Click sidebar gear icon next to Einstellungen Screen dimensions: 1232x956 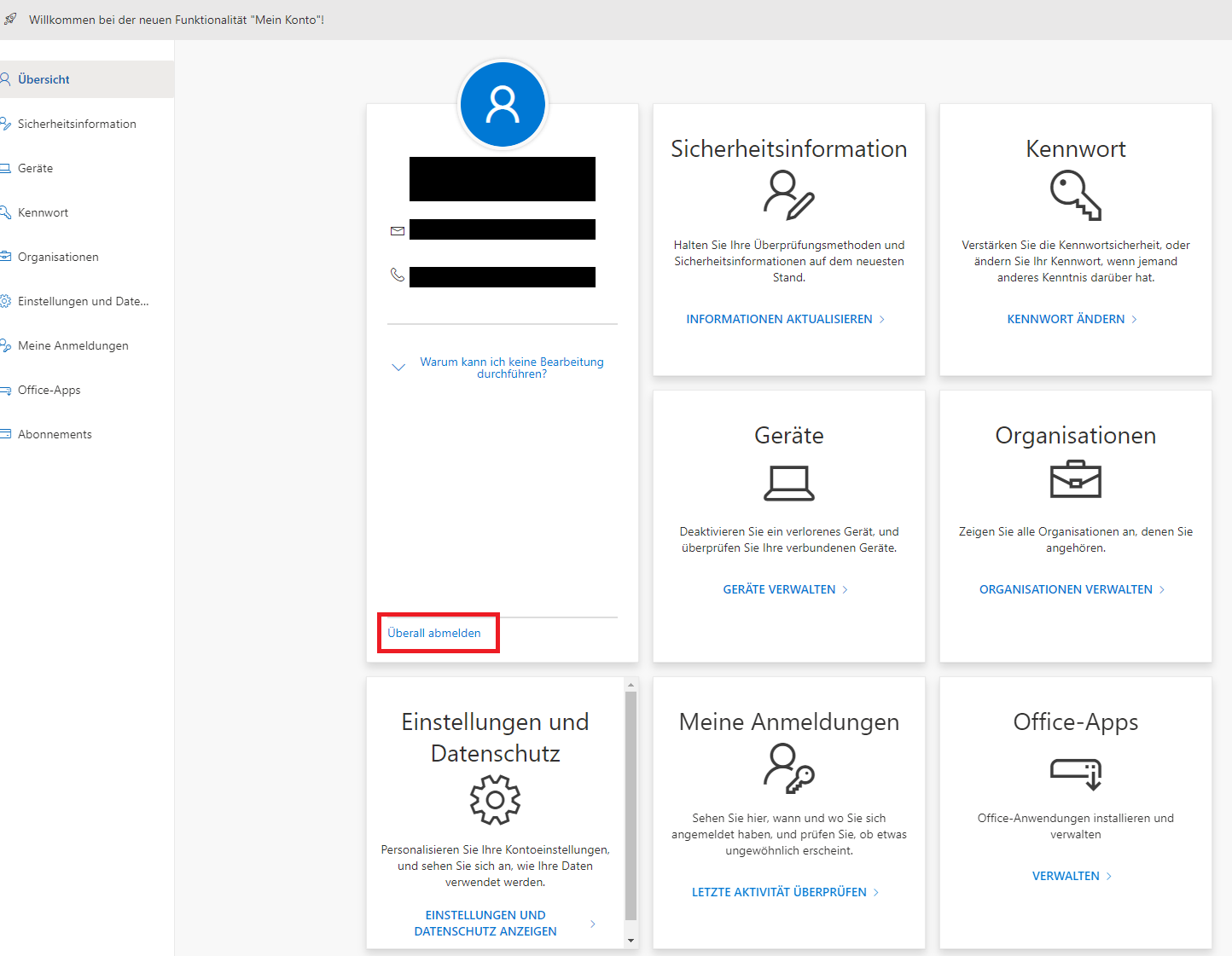click(5, 301)
